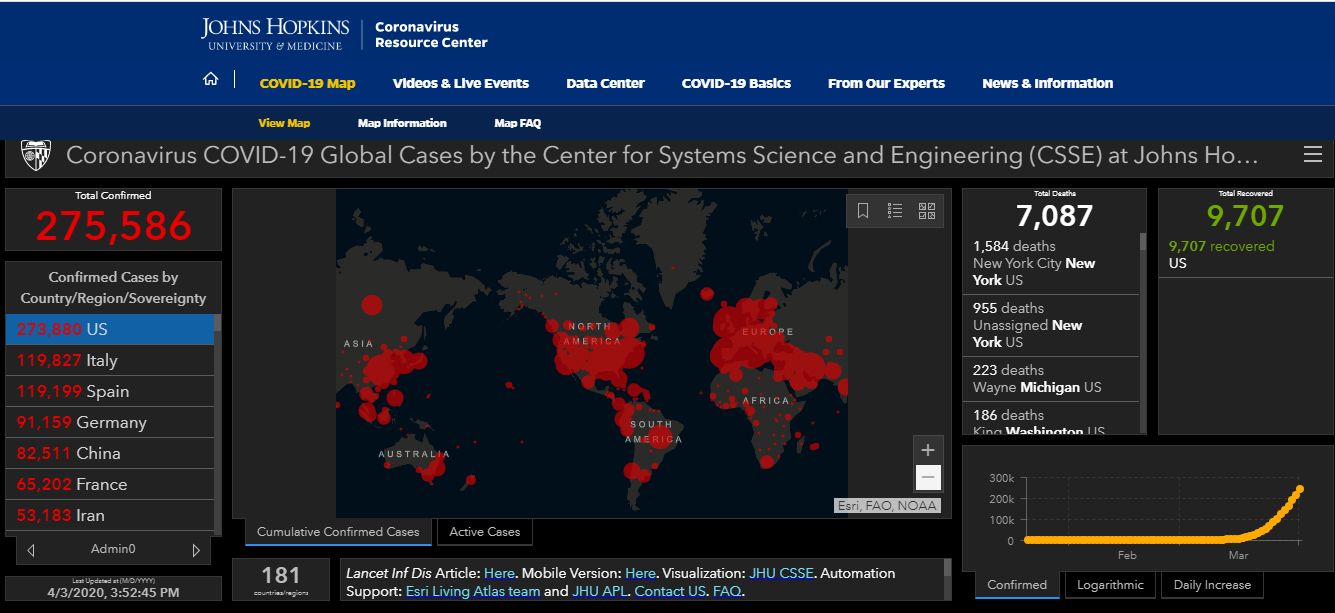Open the hamburger menu icon
Image resolution: width=1335 pixels, height=613 pixels.
pyautogui.click(x=1313, y=155)
